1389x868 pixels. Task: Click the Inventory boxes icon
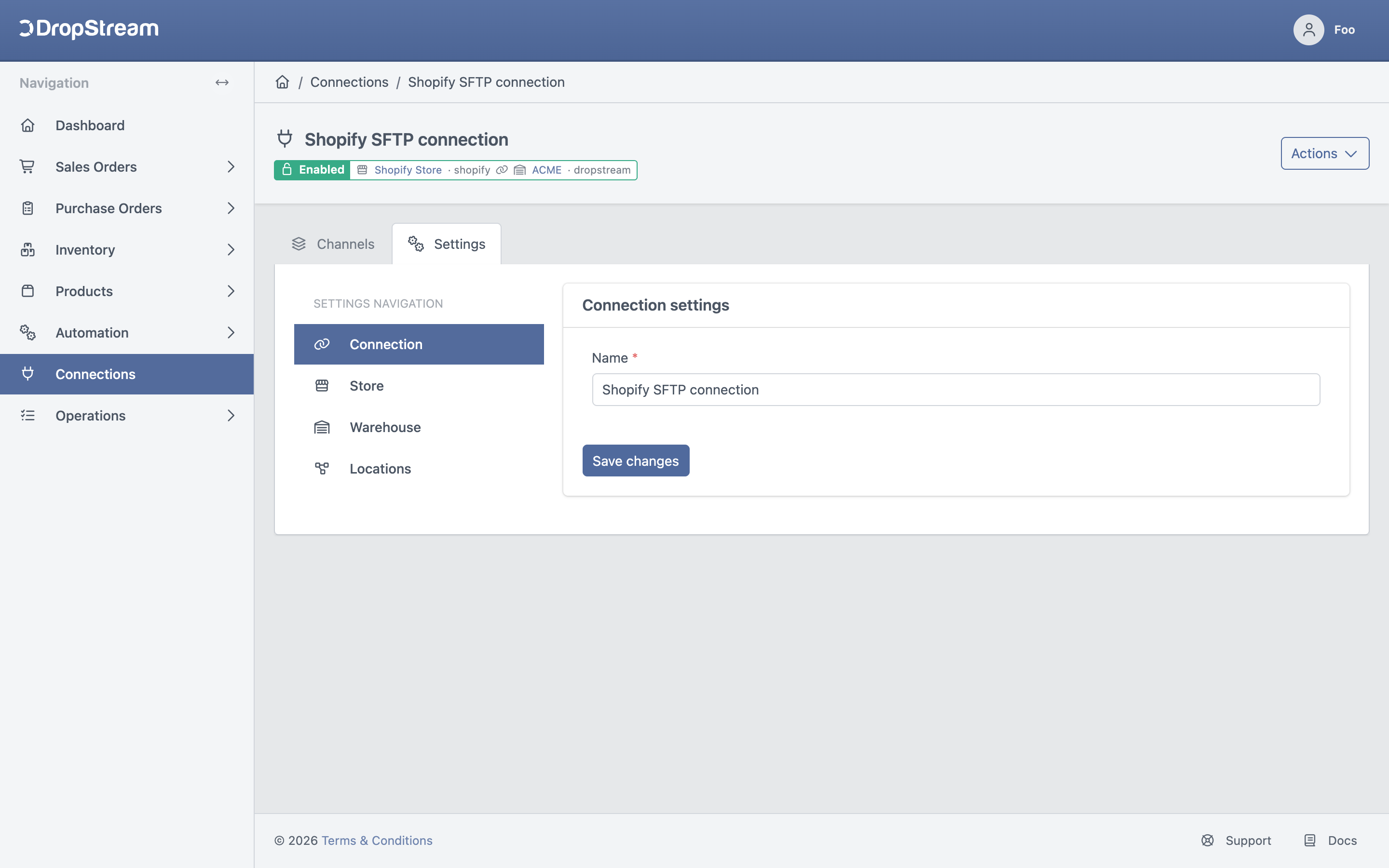tap(27, 250)
